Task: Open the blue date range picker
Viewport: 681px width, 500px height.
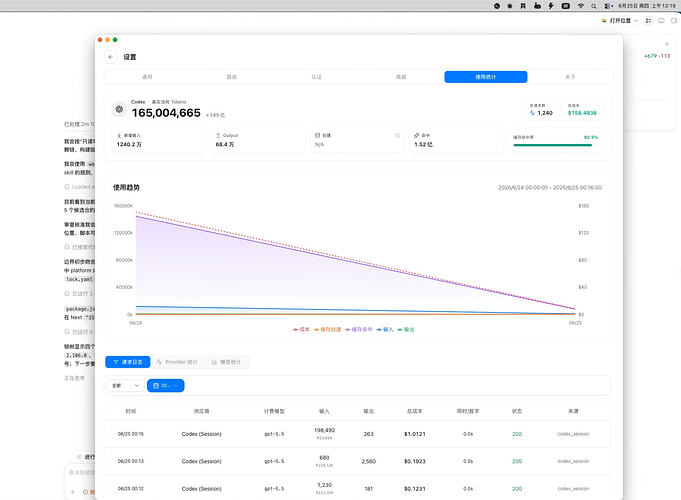Action: 165,385
